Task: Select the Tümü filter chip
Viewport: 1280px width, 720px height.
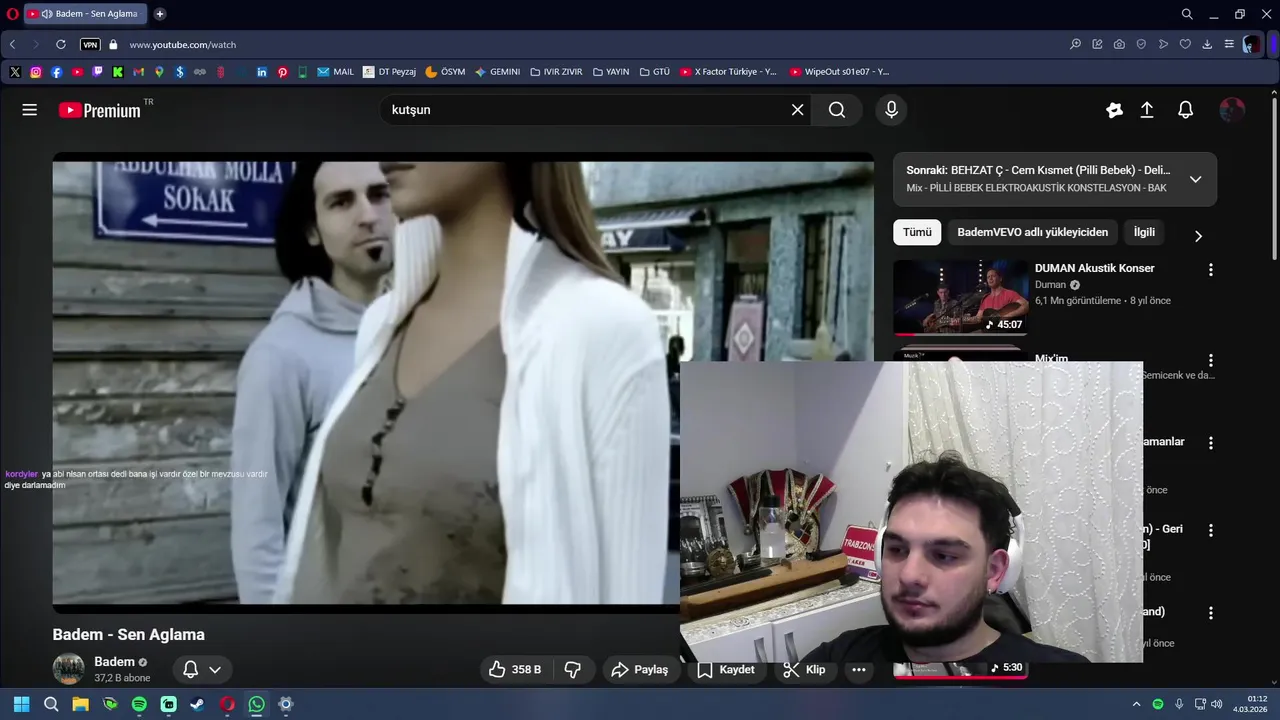Action: point(917,232)
